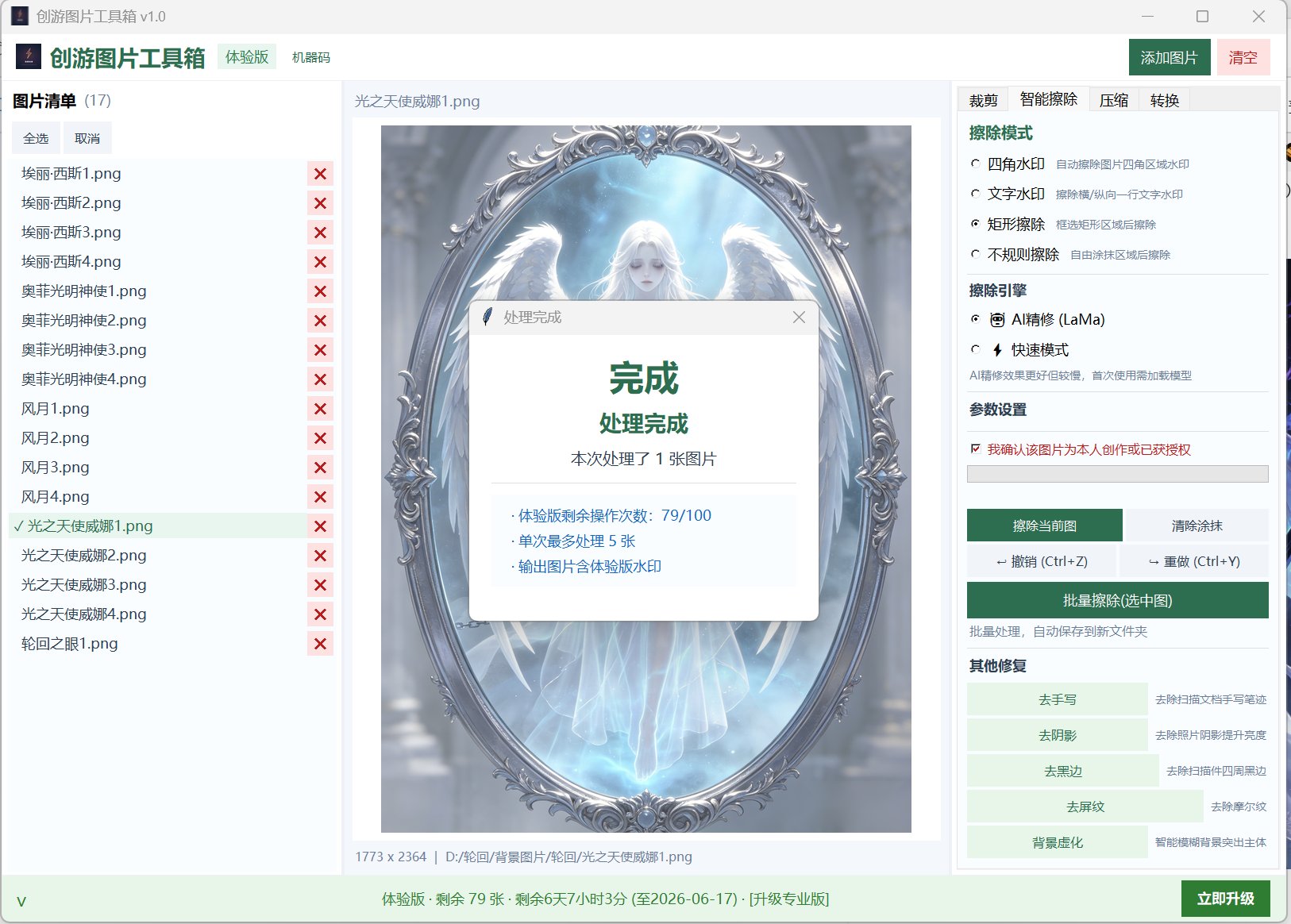The width and height of the screenshot is (1291, 924).
Task: Remove 风月3.png with its red X
Action: 320,468
